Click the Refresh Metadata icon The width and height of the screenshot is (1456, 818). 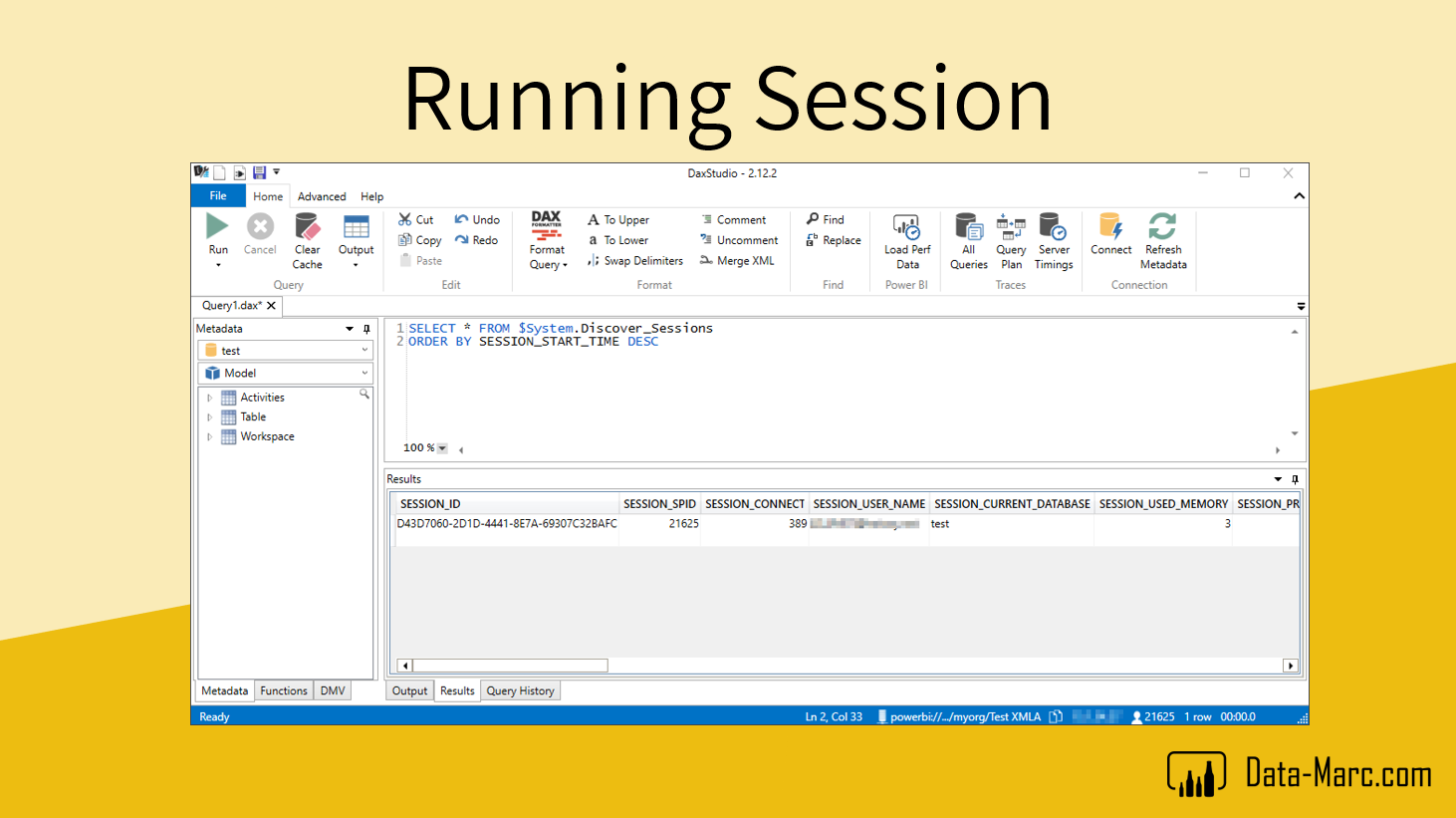1162,227
